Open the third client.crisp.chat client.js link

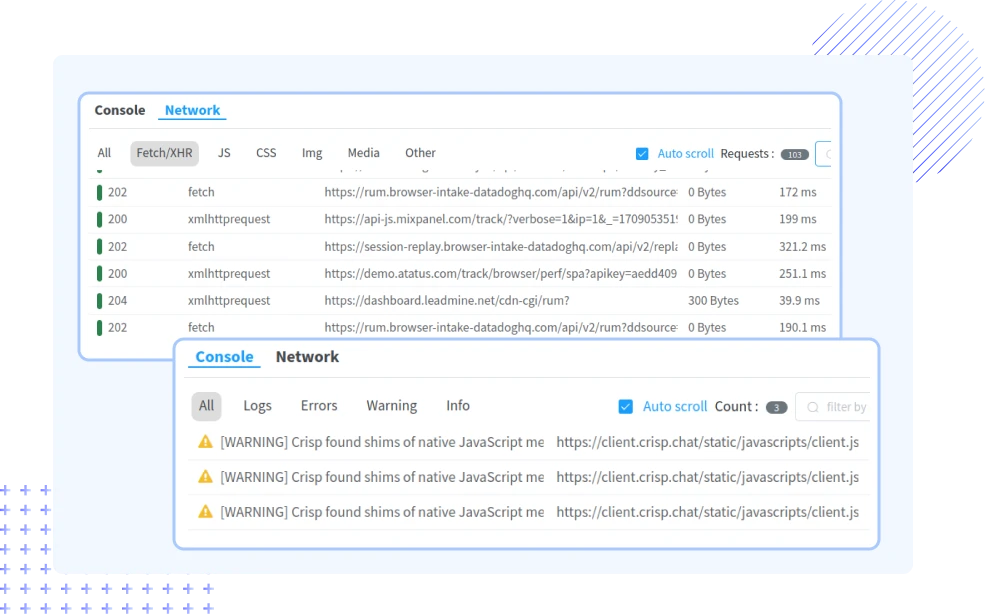coord(707,512)
